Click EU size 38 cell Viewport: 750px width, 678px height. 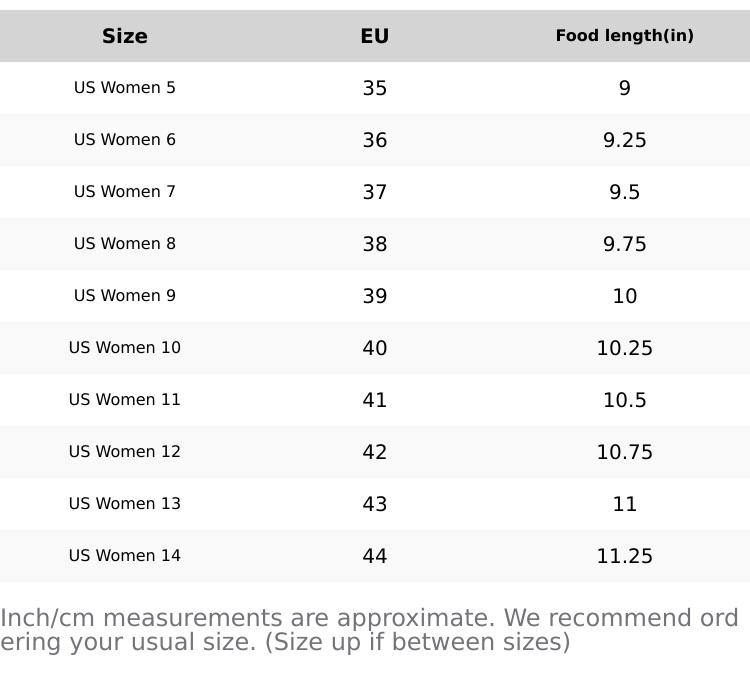tap(374, 244)
